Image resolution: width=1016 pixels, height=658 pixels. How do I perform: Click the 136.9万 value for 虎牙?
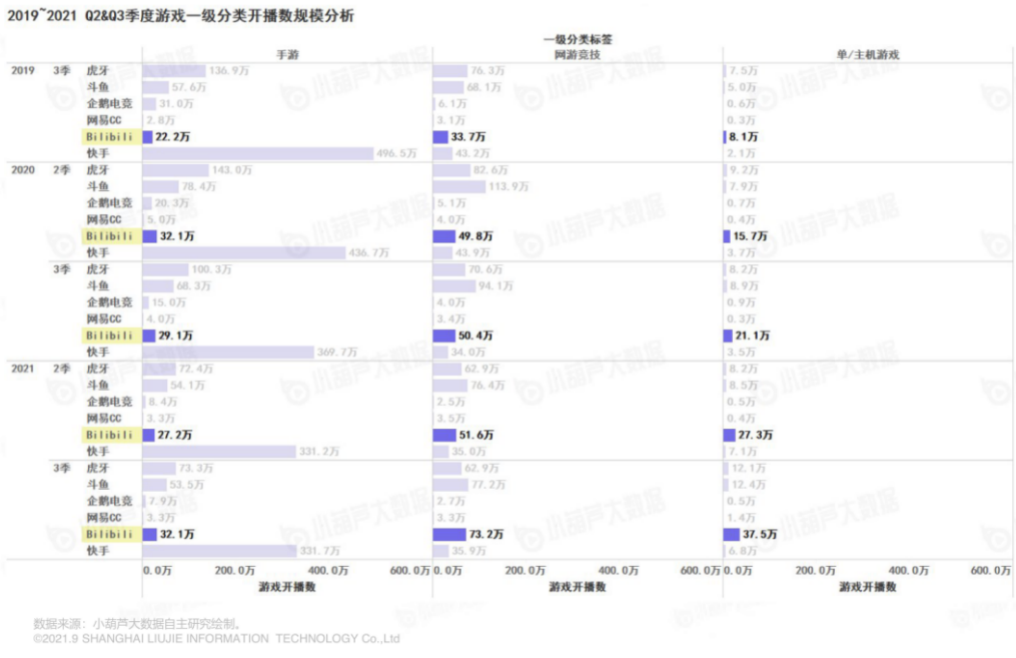(229, 71)
